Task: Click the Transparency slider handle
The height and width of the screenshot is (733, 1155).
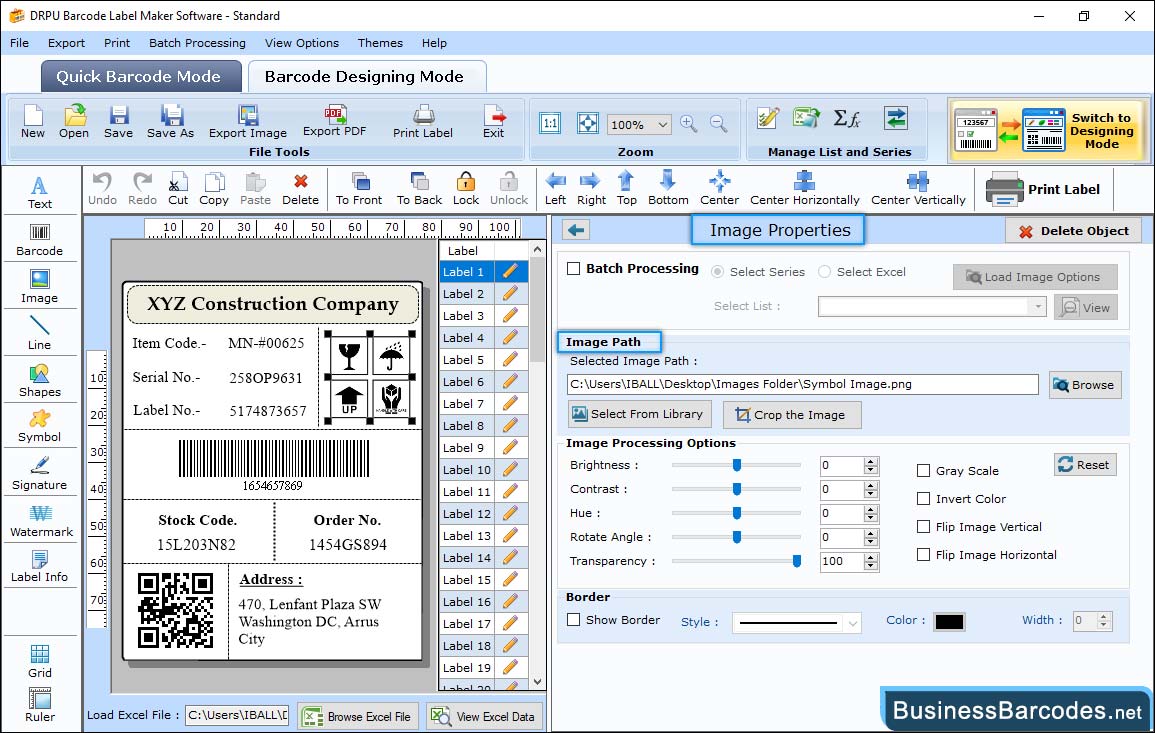Action: click(x=796, y=561)
